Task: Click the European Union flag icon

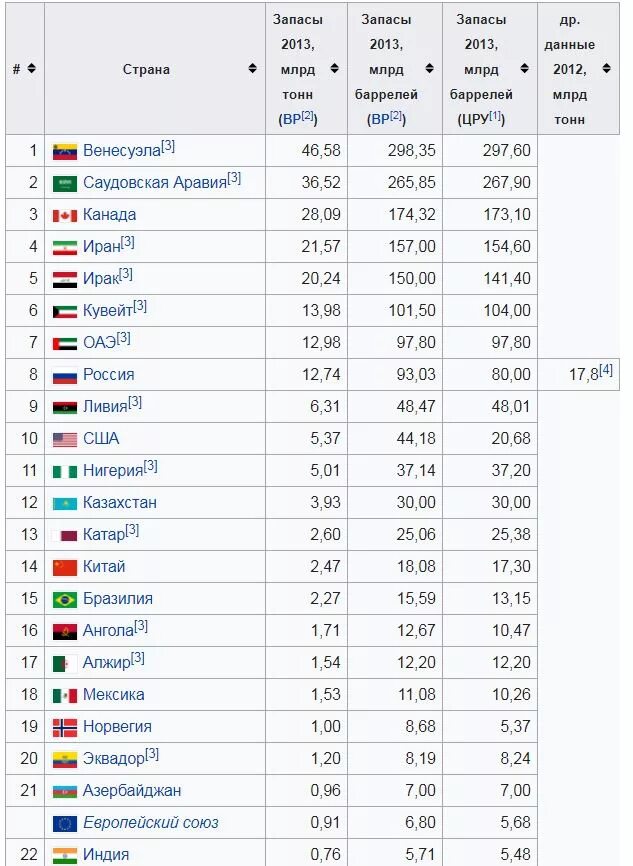Action: [65, 824]
